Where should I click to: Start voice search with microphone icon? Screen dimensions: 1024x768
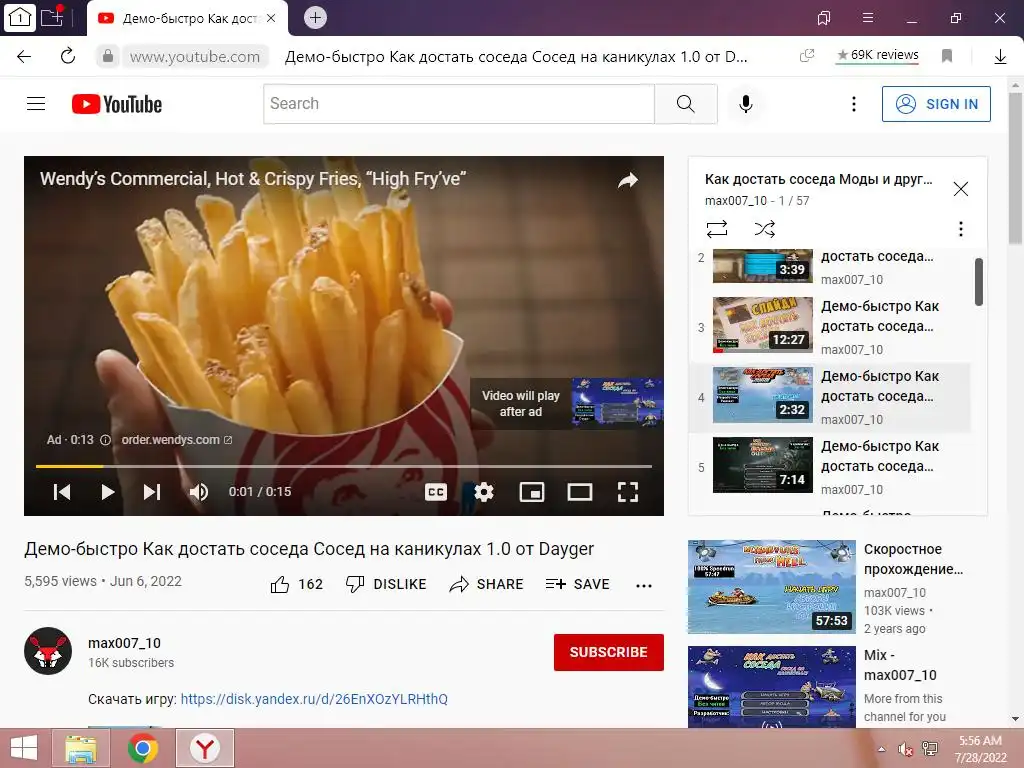pos(746,104)
